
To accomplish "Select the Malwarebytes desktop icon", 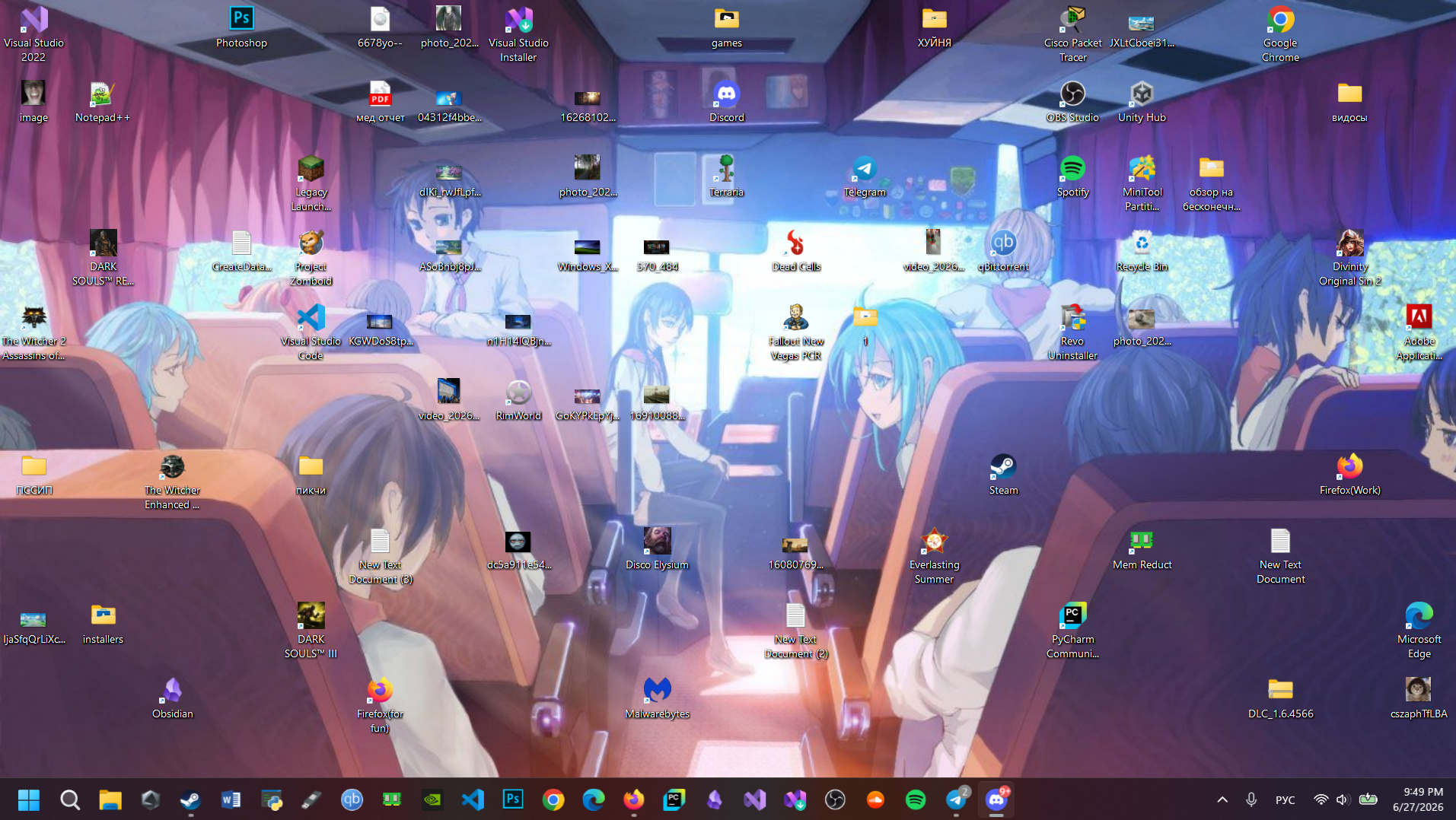I will tap(657, 698).
